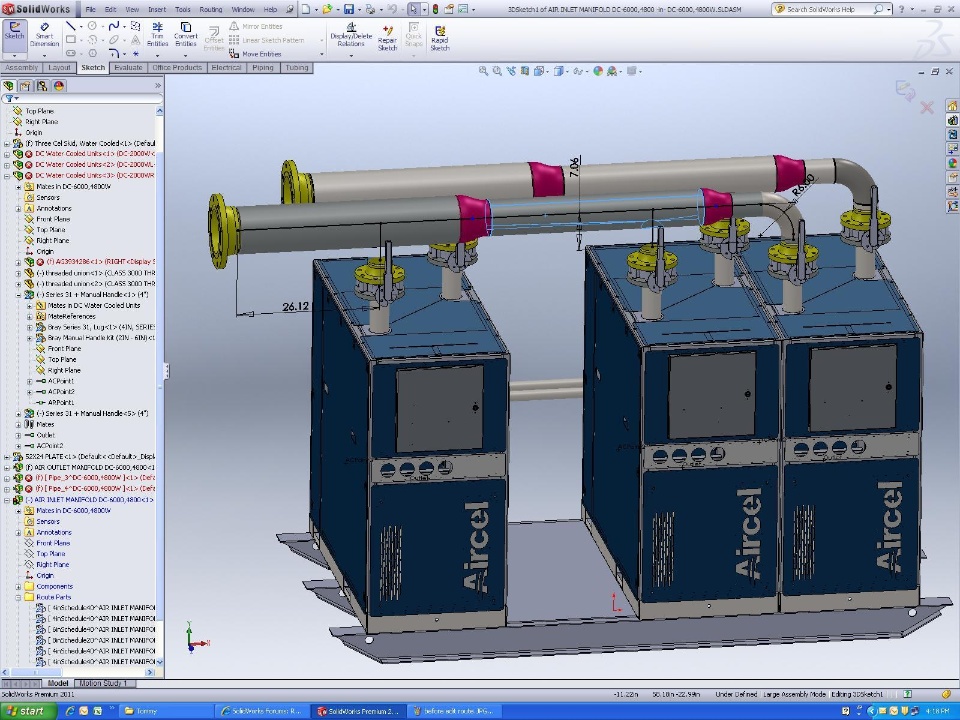960x720 pixels.
Task: Click the Save icon in the title toolbar
Action: pos(348,9)
